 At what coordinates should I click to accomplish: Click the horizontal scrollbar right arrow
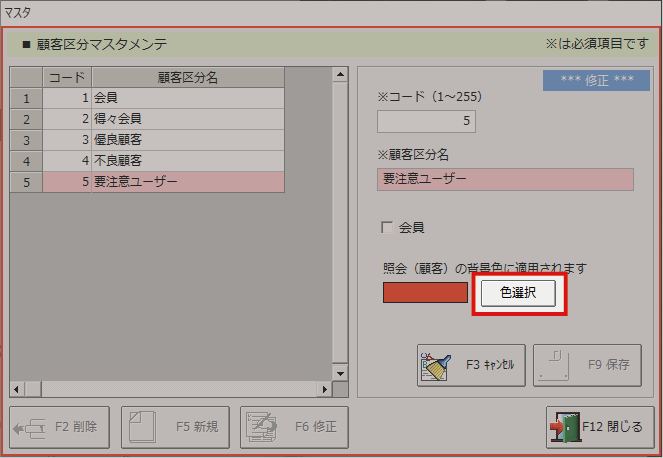click(x=325, y=389)
